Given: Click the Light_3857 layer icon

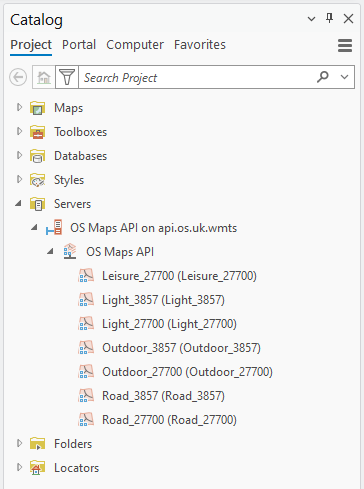Looking at the screenshot, I should pos(86,300).
